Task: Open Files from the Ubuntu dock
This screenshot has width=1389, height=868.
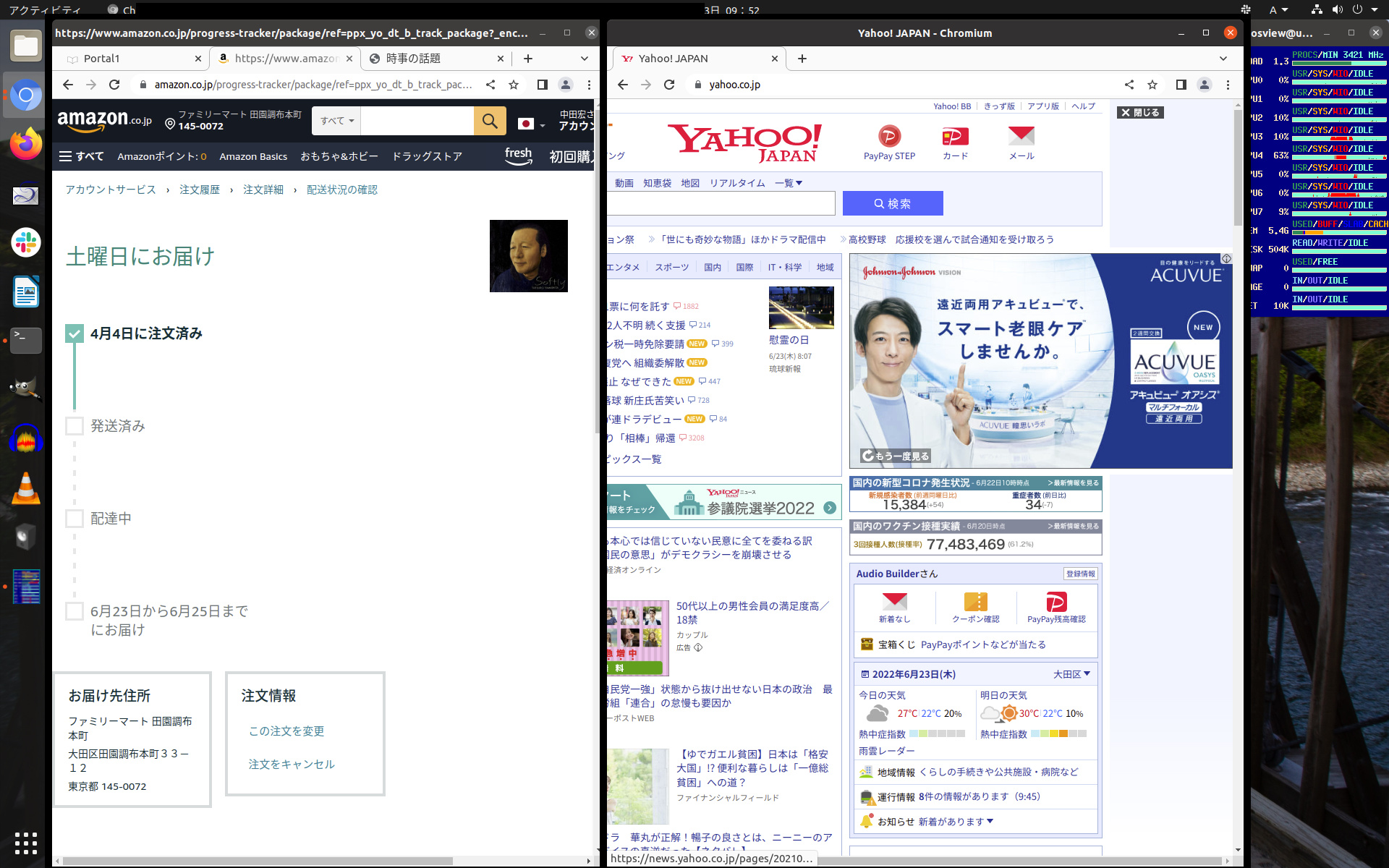Action: (x=26, y=46)
